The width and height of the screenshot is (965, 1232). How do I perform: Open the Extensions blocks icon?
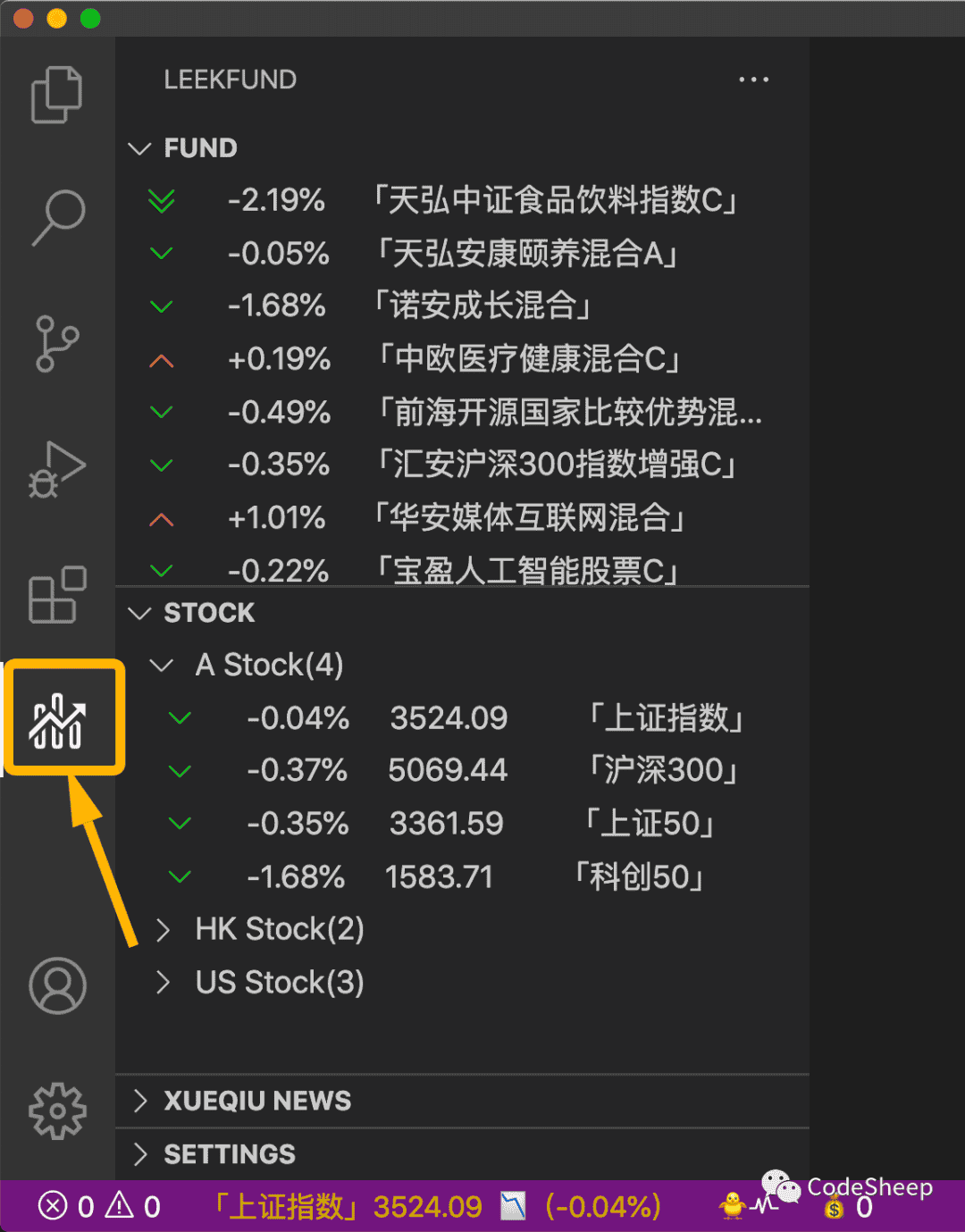57,594
